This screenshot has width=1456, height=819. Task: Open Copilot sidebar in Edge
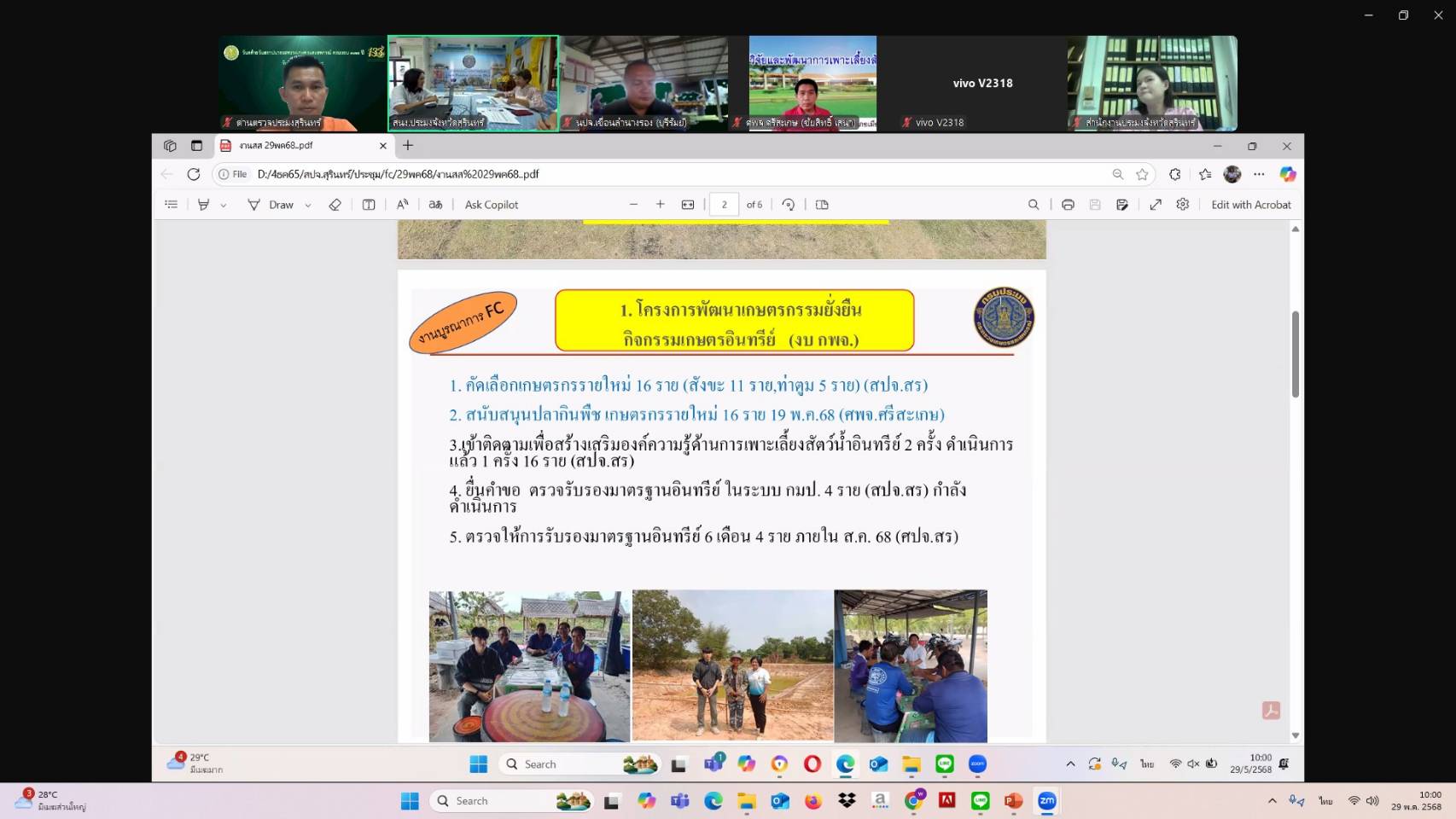pyautogui.click(x=1288, y=174)
